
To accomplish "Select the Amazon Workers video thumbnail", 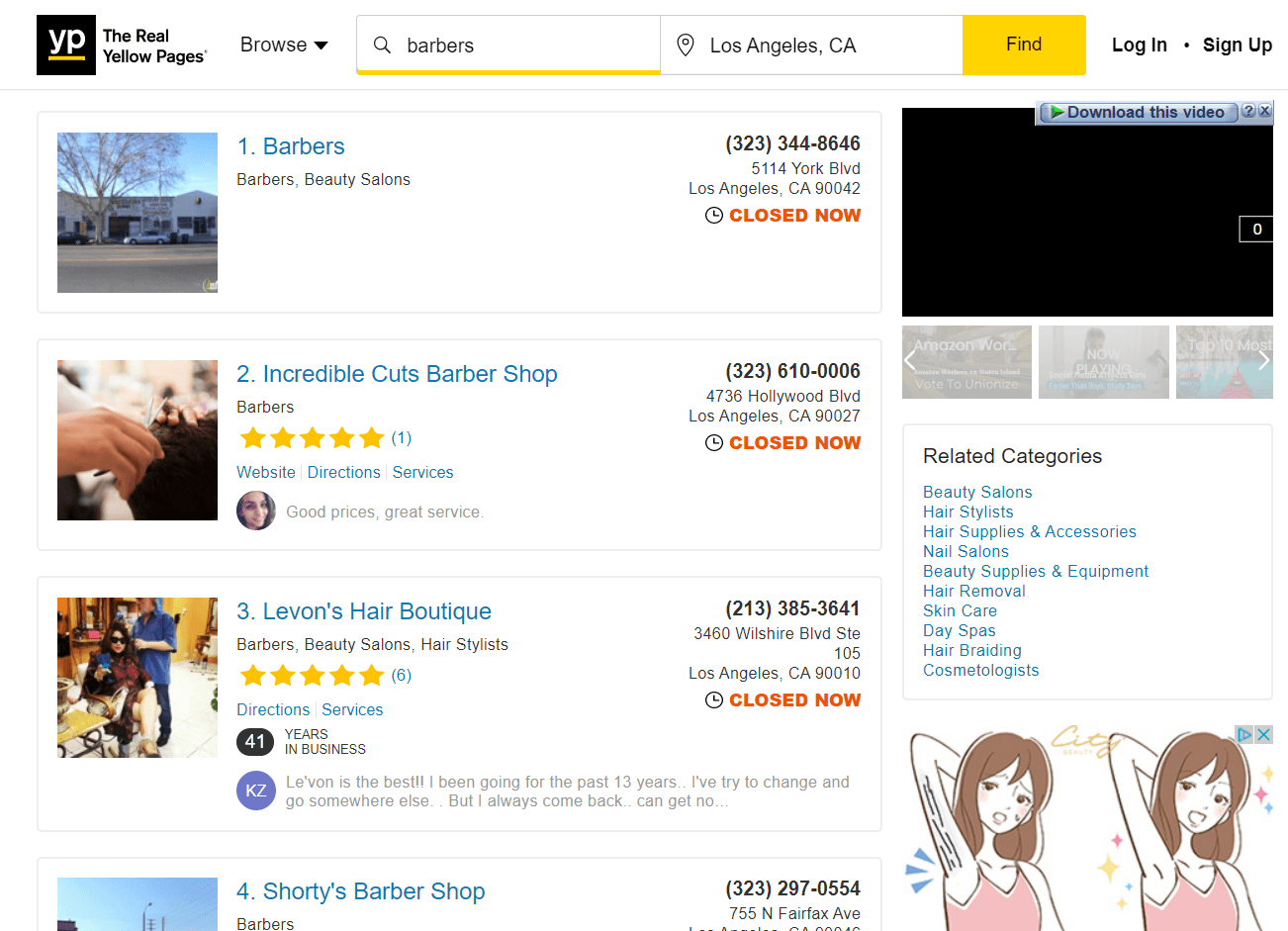I will 966,362.
